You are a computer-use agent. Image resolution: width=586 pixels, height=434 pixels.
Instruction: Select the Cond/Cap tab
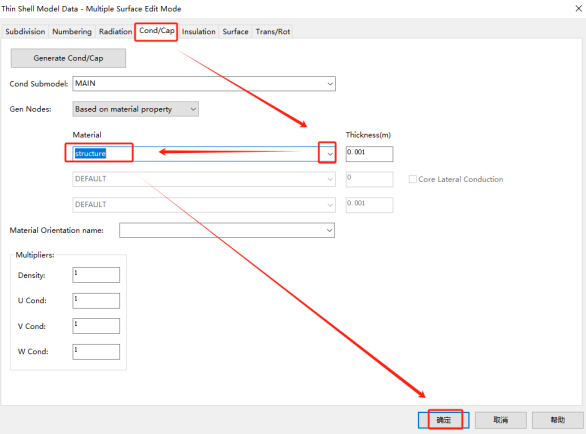click(x=157, y=31)
